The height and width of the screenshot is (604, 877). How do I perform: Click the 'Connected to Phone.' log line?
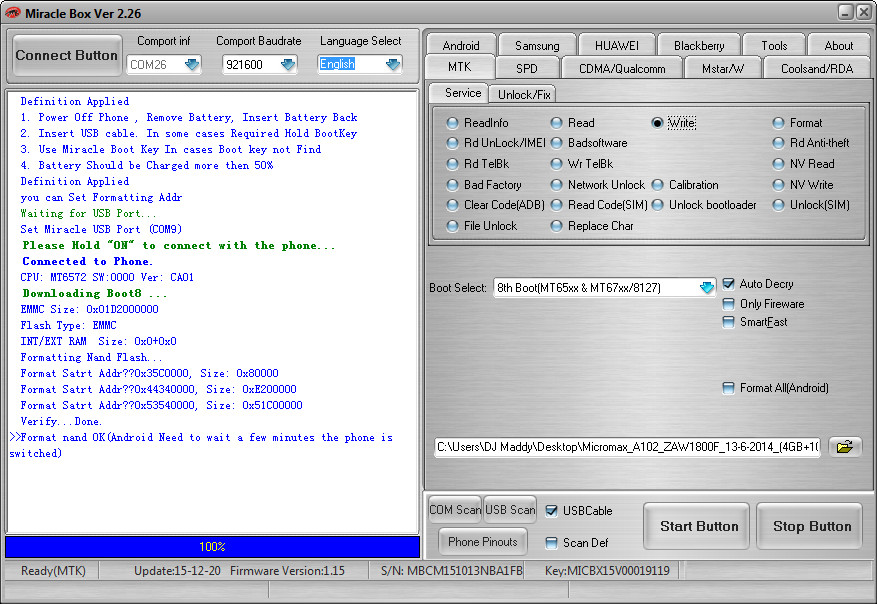tap(87, 261)
